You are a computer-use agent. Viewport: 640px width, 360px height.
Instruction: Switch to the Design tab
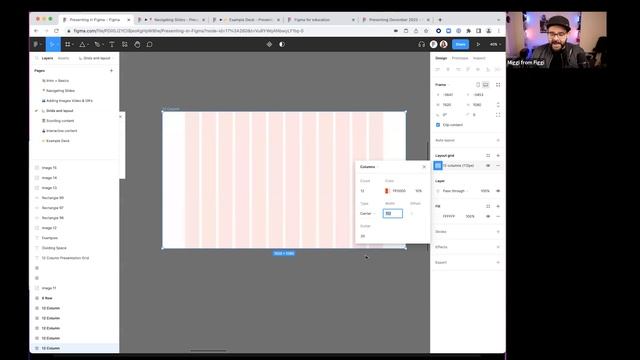[441, 58]
